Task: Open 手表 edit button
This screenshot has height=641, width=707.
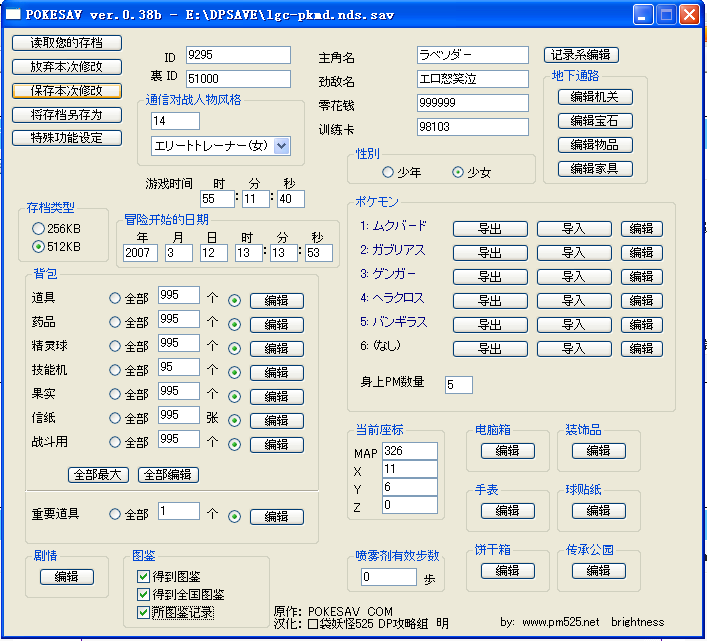Action: coord(508,511)
